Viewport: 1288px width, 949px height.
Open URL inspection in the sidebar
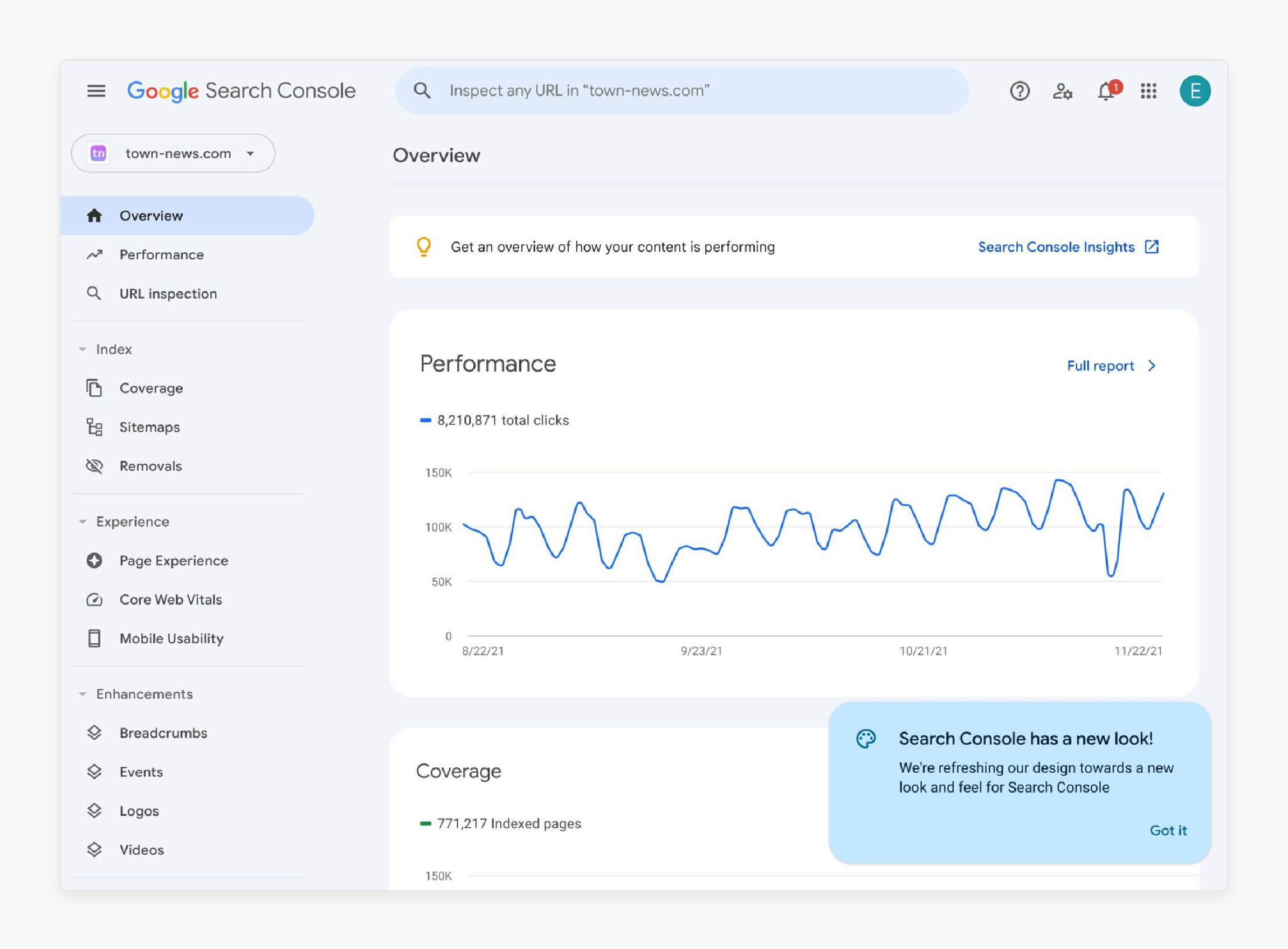pos(187,293)
